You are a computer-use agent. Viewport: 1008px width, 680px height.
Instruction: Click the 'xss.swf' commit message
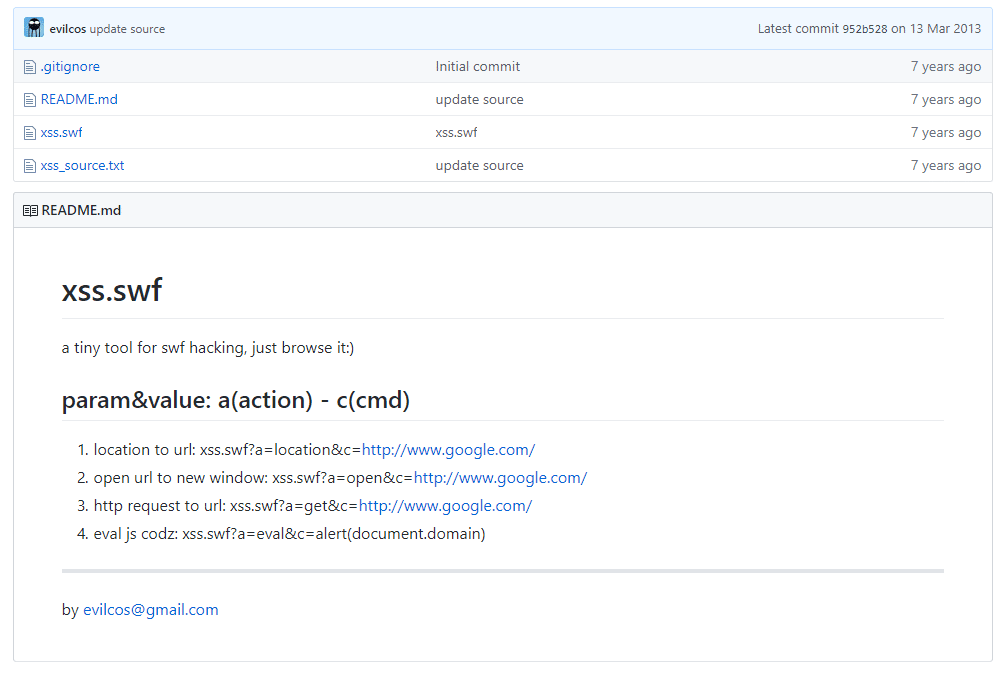456,132
